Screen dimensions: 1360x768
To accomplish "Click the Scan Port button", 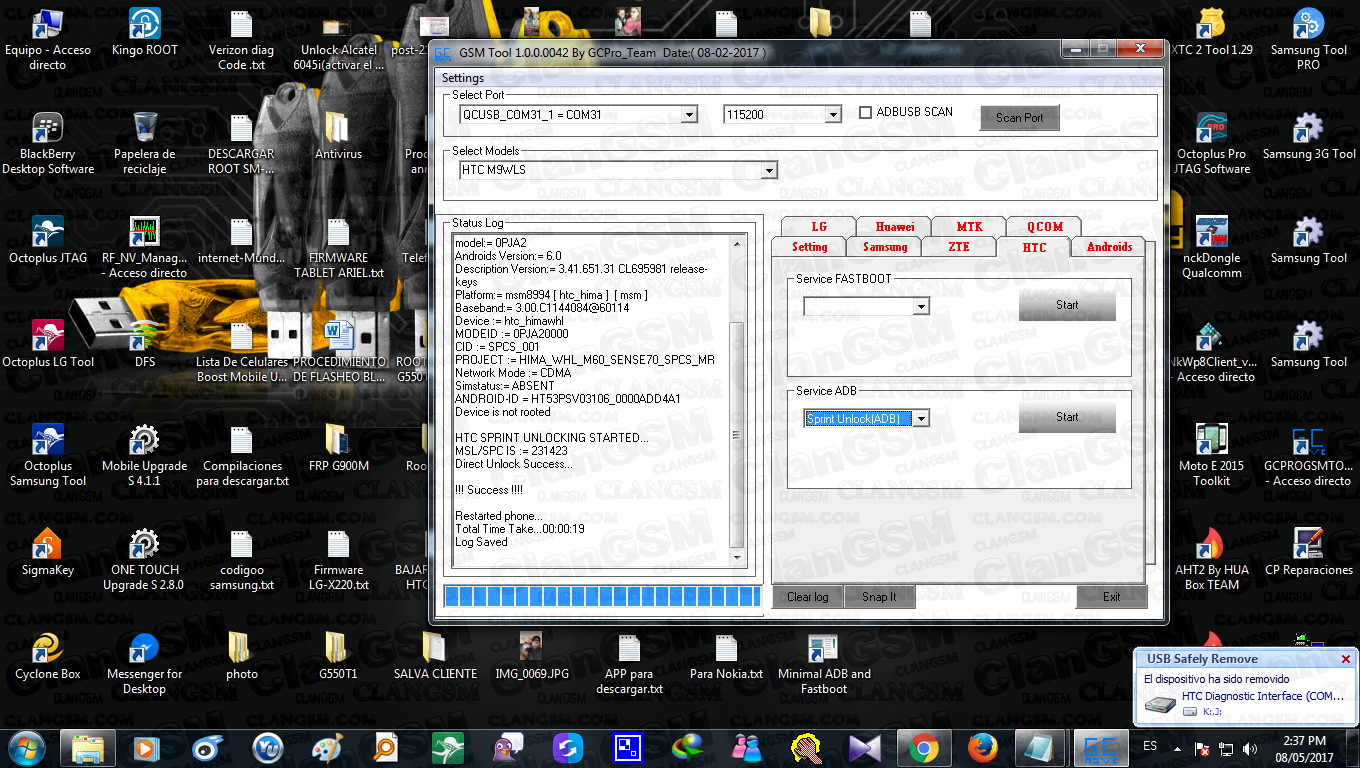I will coord(1019,118).
